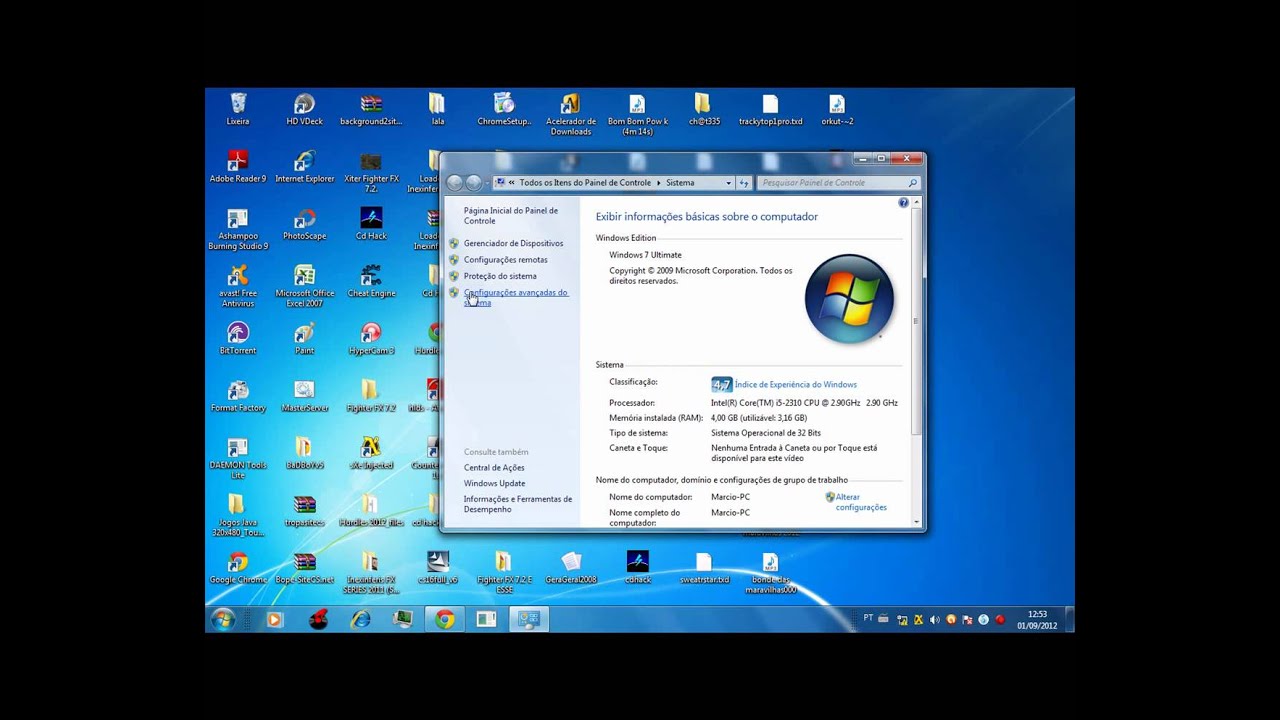Launch the ChromeSetup installer icon

pos(504,109)
